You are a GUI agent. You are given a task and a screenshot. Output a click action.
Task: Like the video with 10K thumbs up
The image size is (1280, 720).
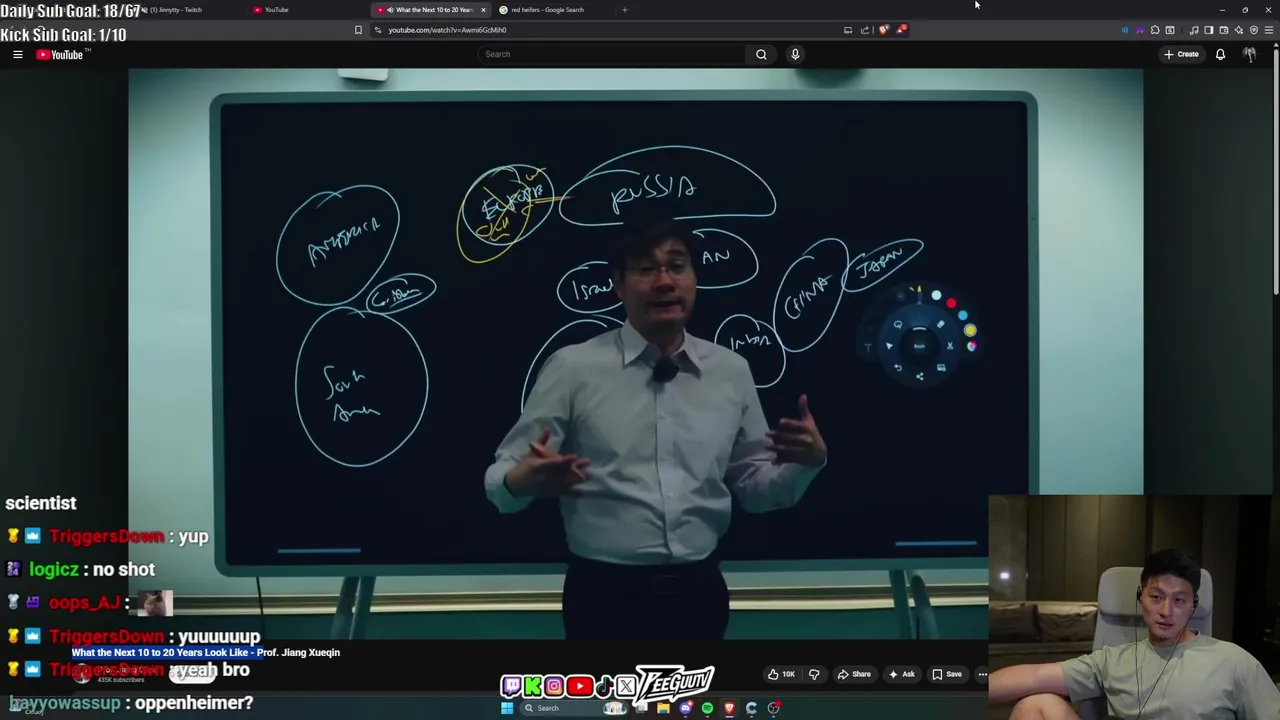(x=781, y=674)
